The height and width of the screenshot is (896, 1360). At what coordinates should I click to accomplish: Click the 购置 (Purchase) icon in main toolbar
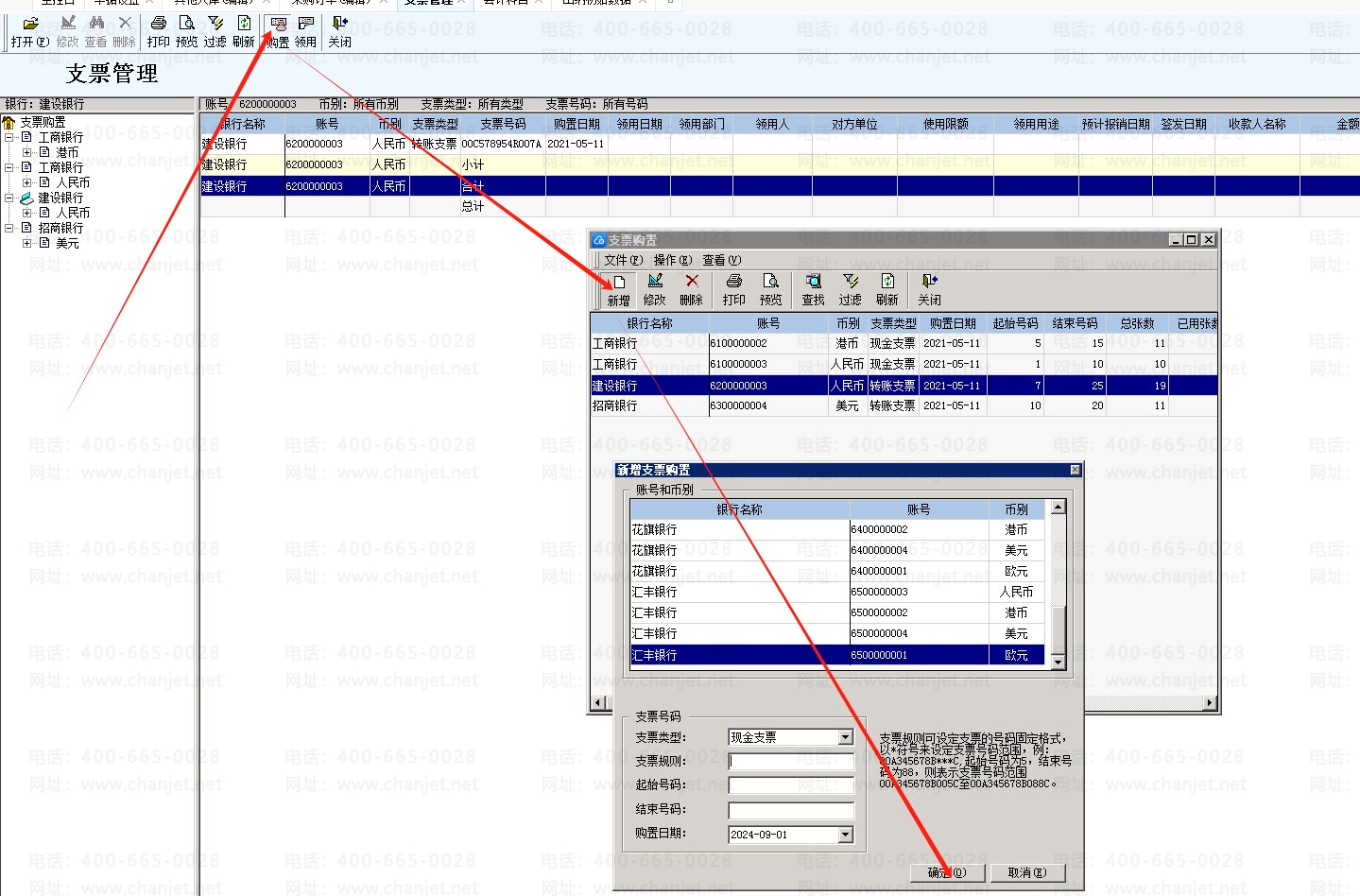278,31
